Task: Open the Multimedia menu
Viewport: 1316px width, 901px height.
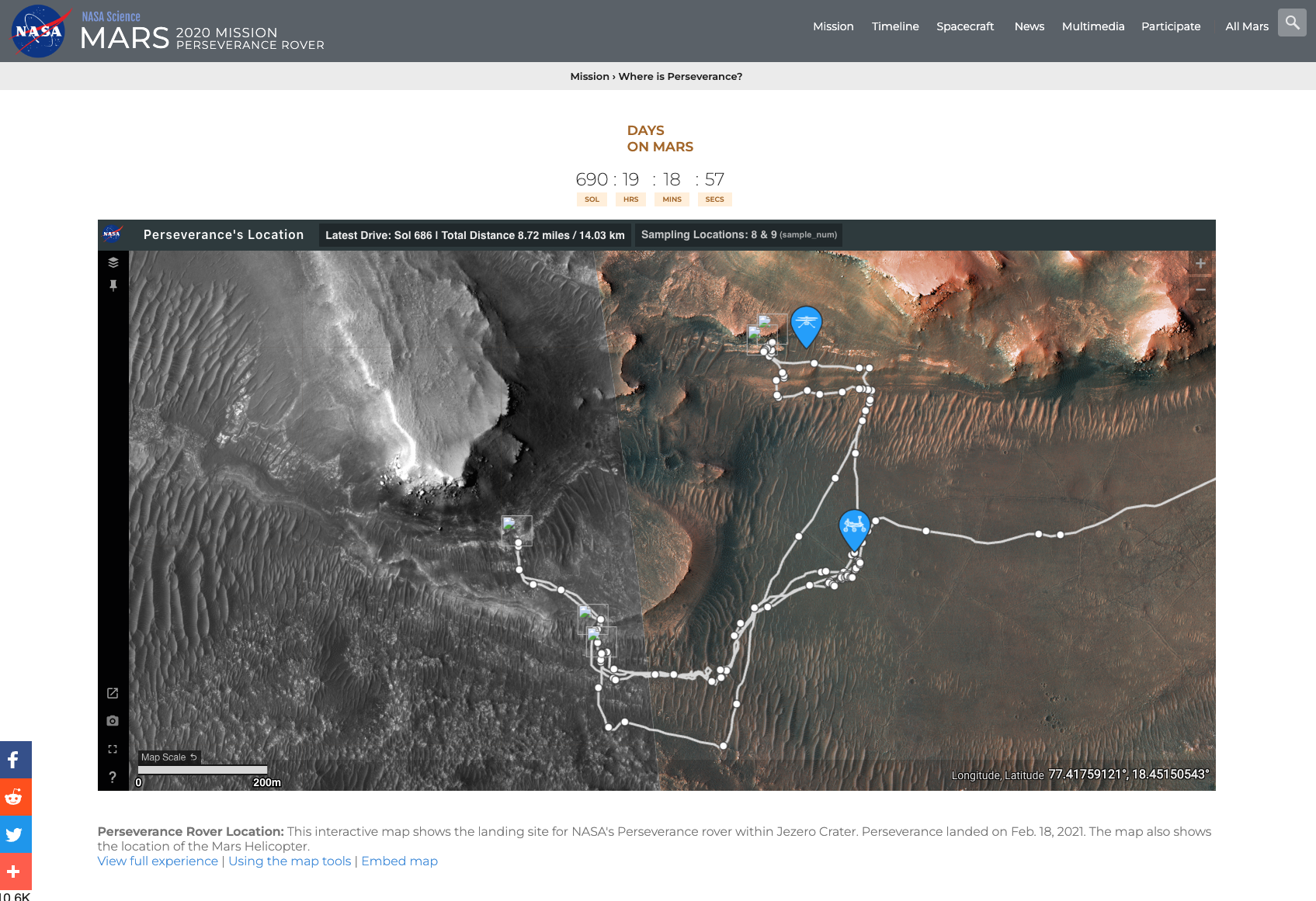Action: (x=1093, y=26)
